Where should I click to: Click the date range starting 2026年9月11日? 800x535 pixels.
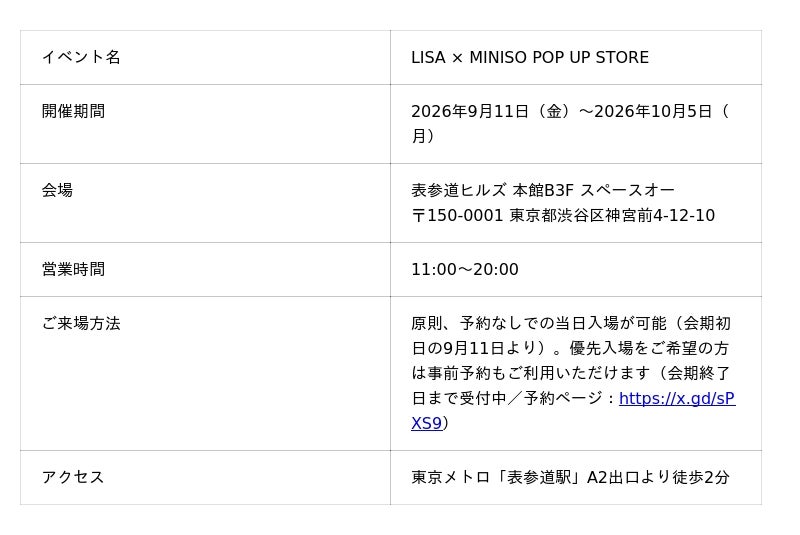(x=570, y=123)
